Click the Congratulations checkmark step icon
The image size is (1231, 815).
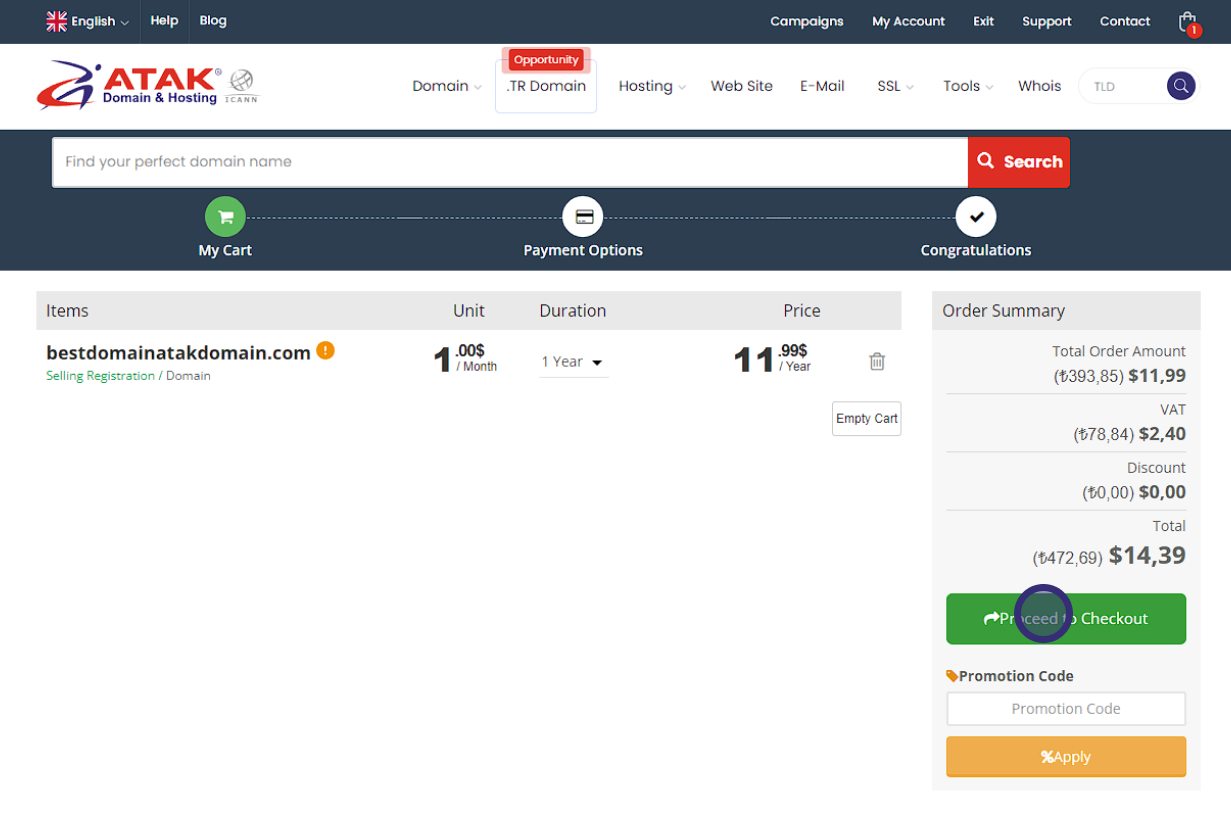pos(976,216)
